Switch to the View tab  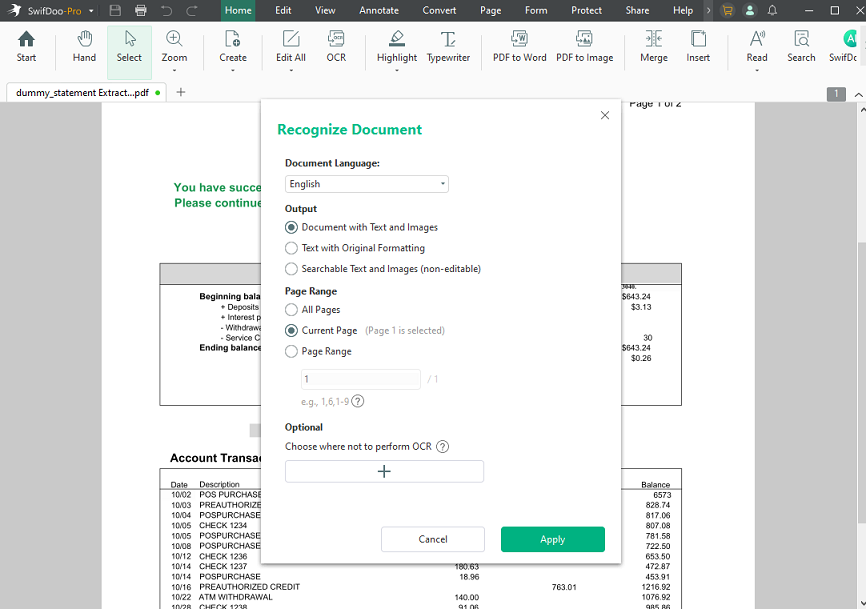point(325,10)
